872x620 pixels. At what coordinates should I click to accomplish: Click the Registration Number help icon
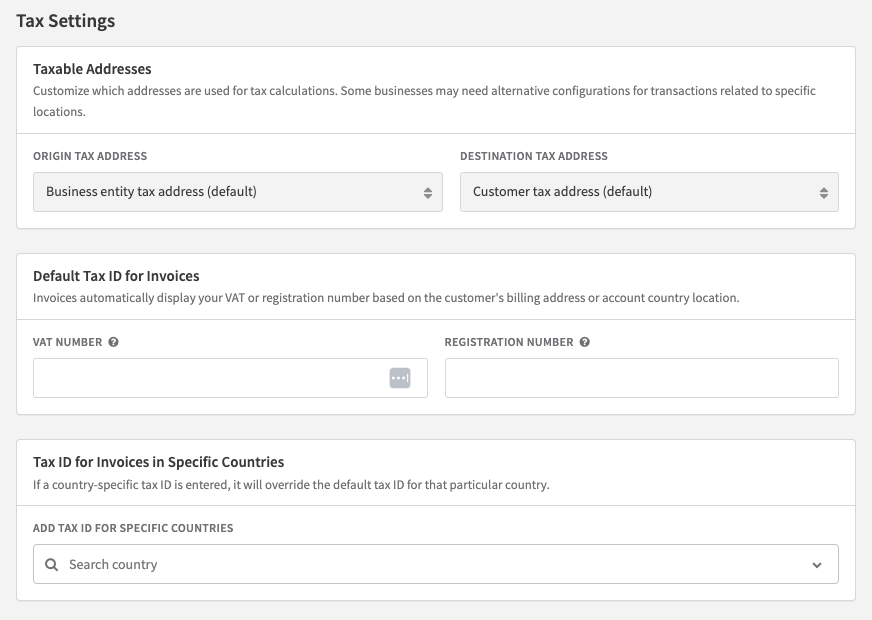584,342
